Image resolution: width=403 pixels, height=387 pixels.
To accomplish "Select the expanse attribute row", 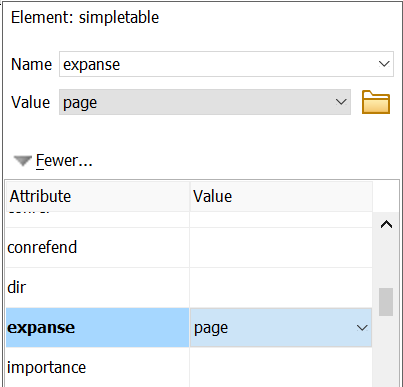I will 189,328.
